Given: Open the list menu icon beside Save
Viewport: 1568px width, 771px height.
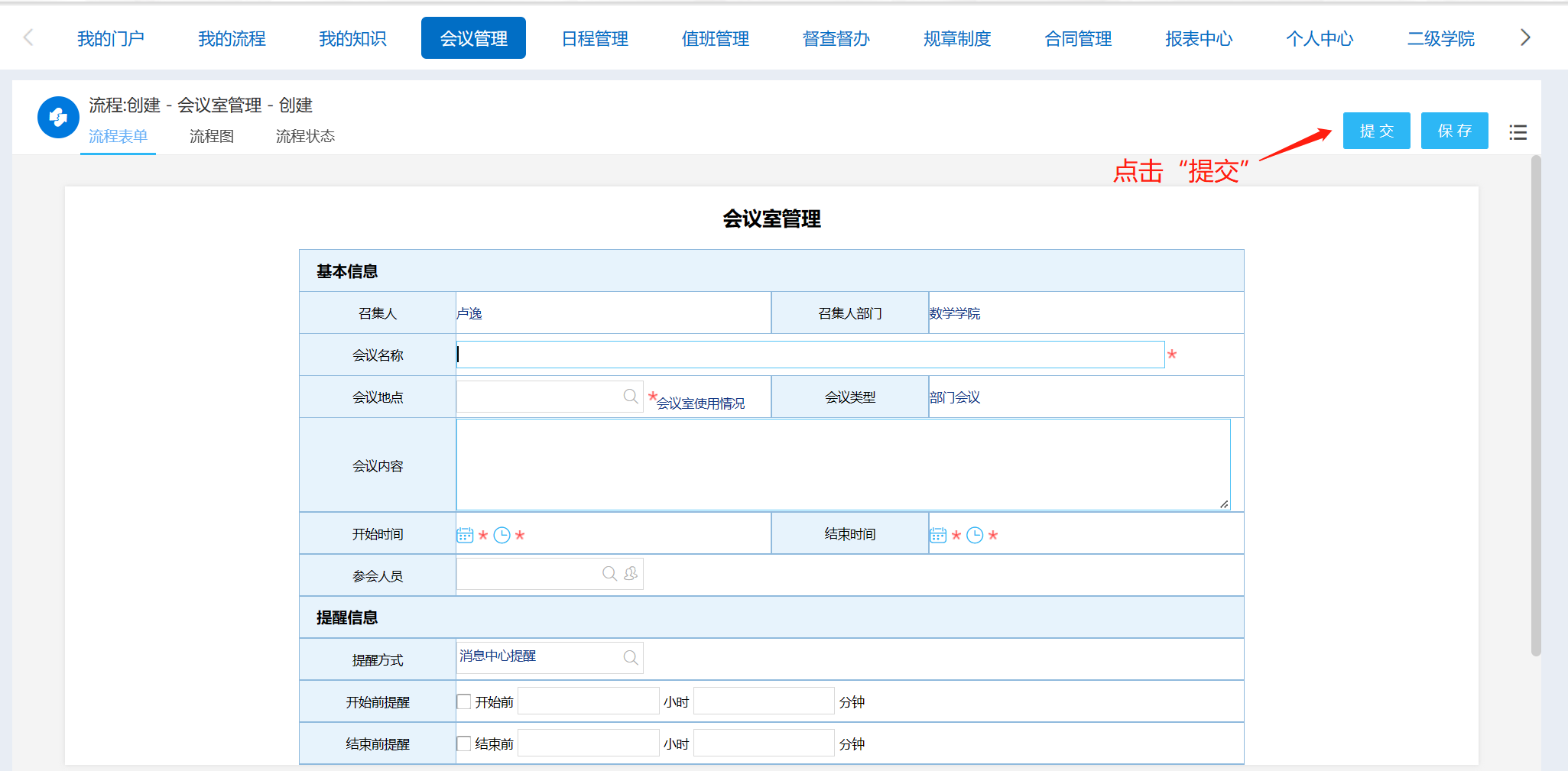Looking at the screenshot, I should pos(1518,132).
